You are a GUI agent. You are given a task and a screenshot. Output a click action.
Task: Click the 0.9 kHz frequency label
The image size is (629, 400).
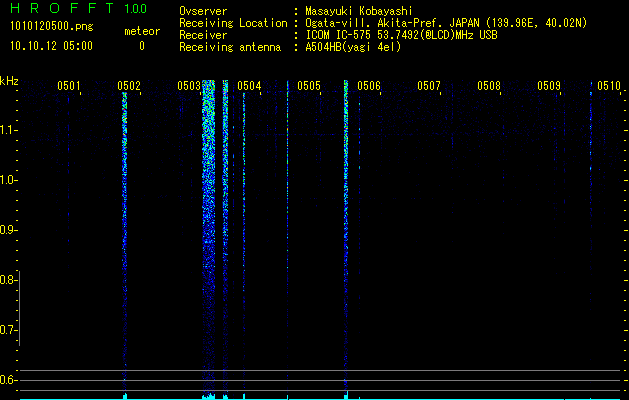[x=7, y=230]
